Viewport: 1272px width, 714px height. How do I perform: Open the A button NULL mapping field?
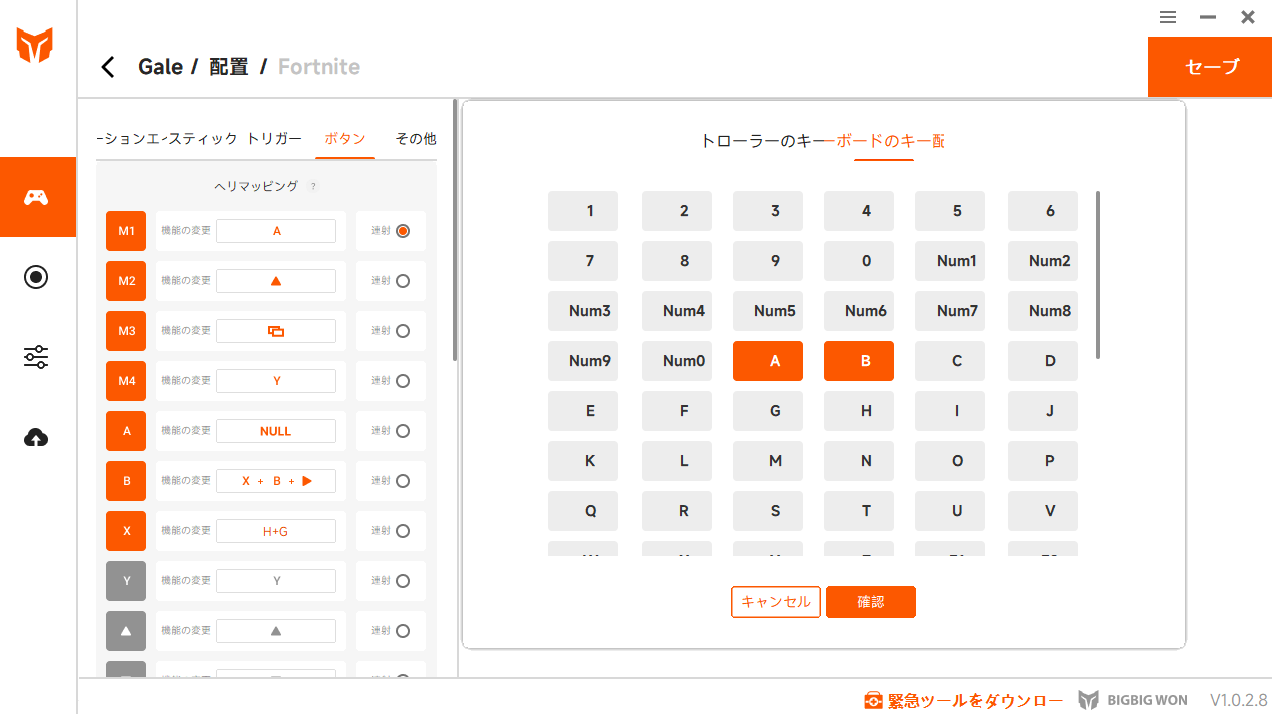point(276,431)
